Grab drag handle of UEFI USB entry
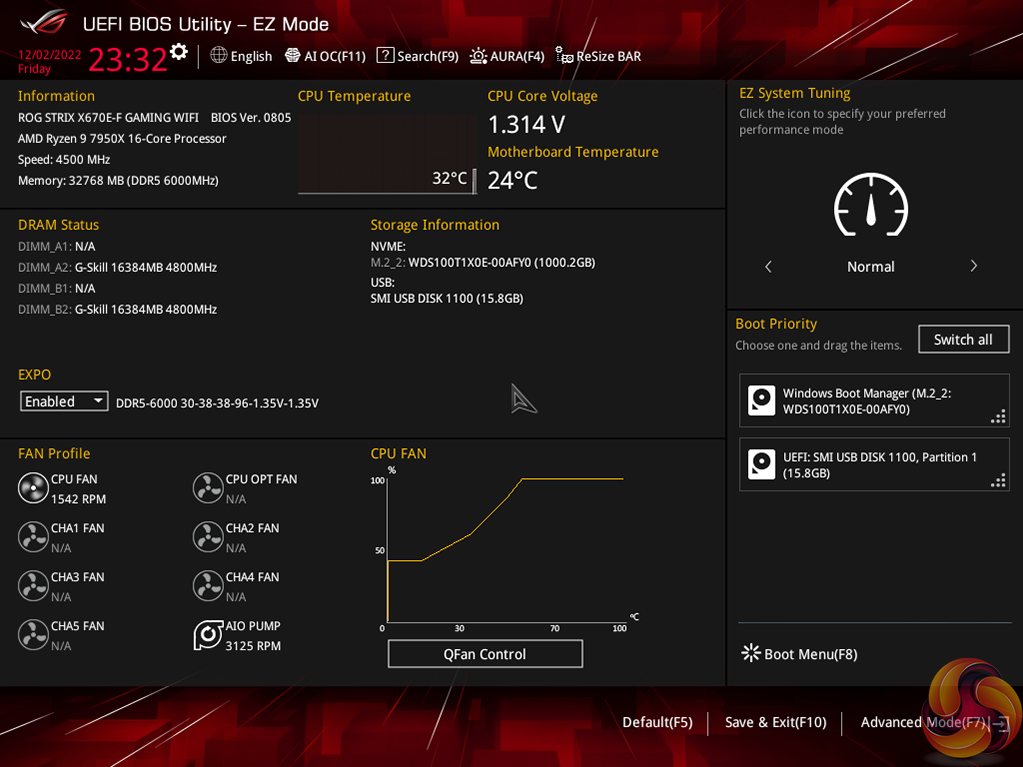Screen dimensions: 1023x767 [x=998, y=481]
